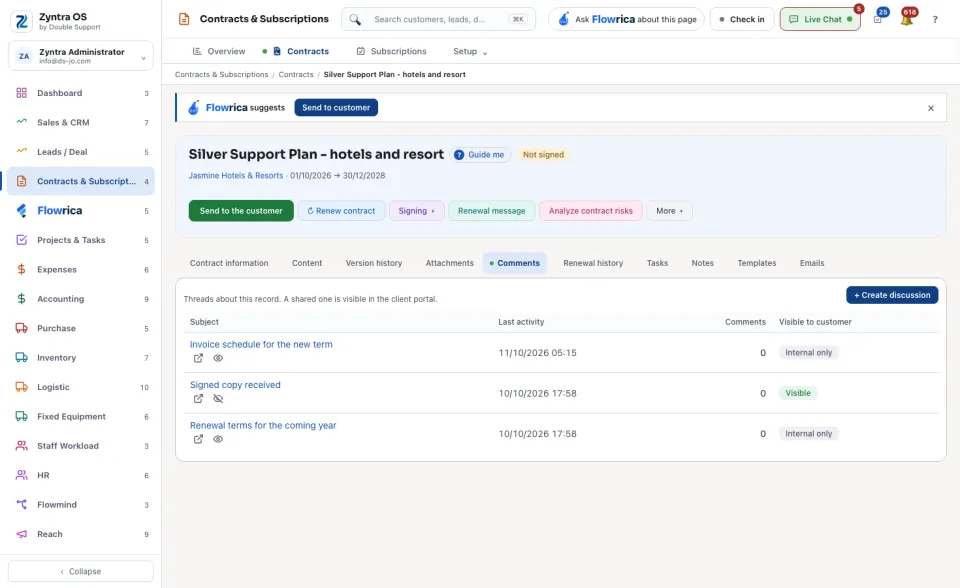
Task: Click the help question mark icon
Action: coord(935,20)
